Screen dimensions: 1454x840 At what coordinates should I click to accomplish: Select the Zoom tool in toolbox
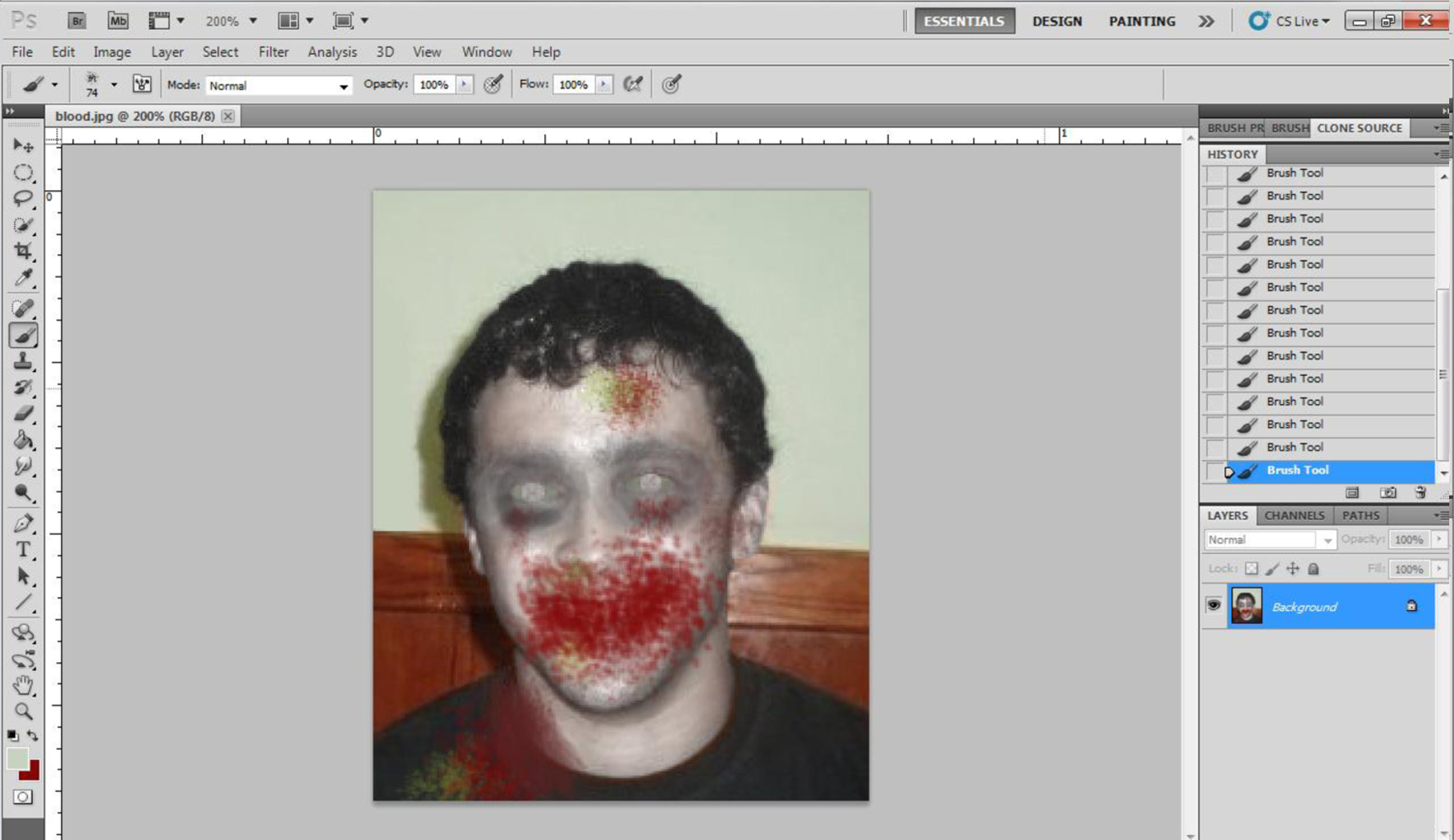(23, 712)
